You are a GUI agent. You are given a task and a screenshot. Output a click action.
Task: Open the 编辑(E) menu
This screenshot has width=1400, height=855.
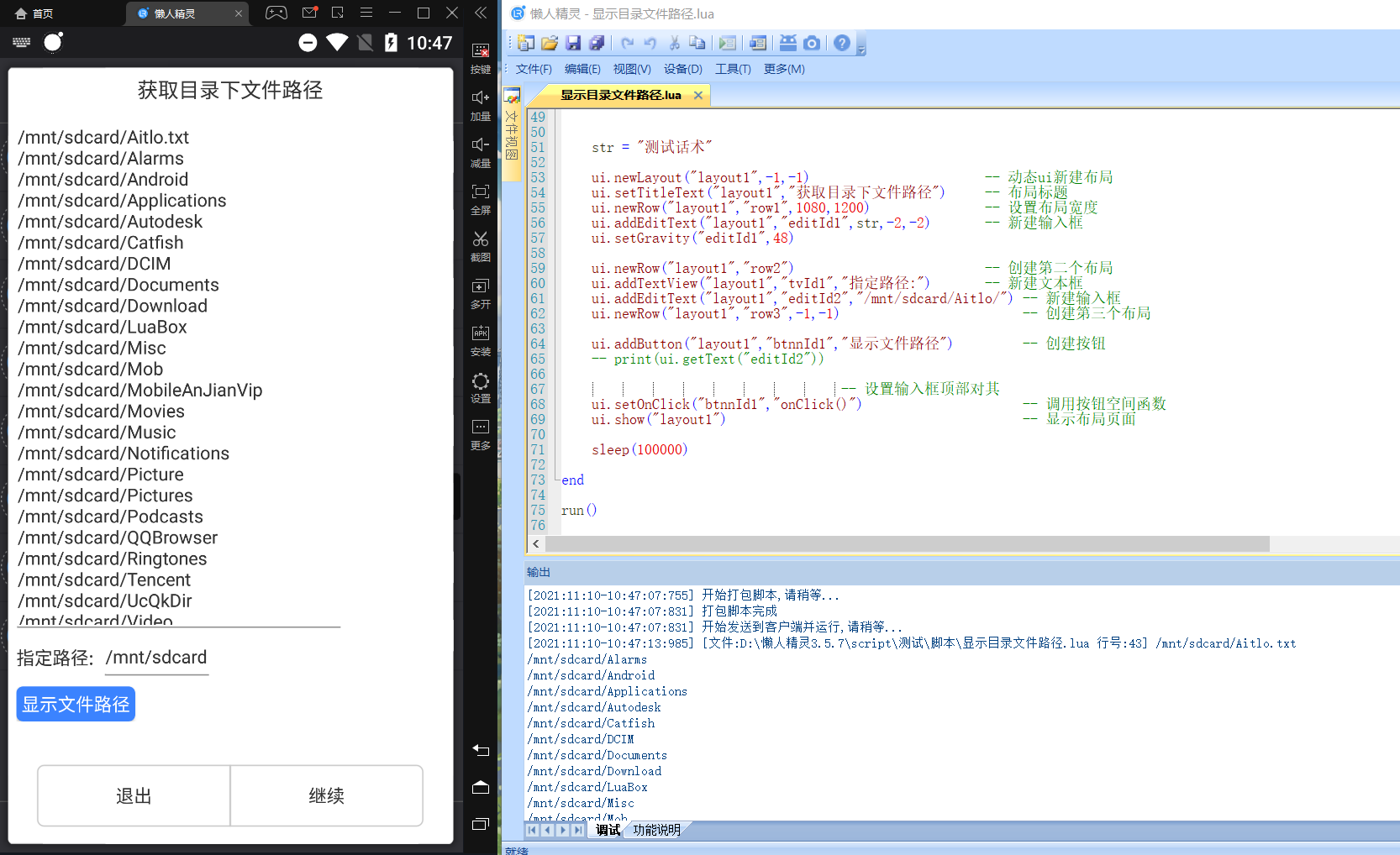(x=582, y=69)
